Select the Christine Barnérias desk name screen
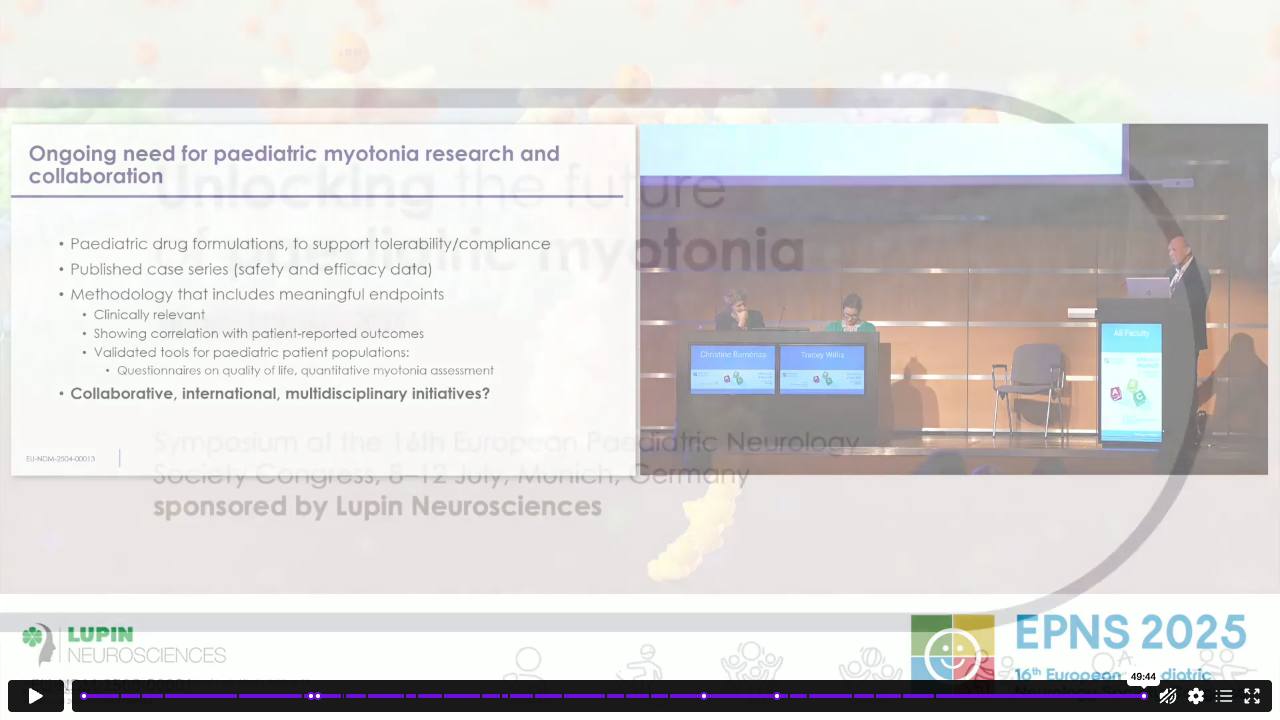Image resolution: width=1280 pixels, height=720 pixels. pos(733,368)
